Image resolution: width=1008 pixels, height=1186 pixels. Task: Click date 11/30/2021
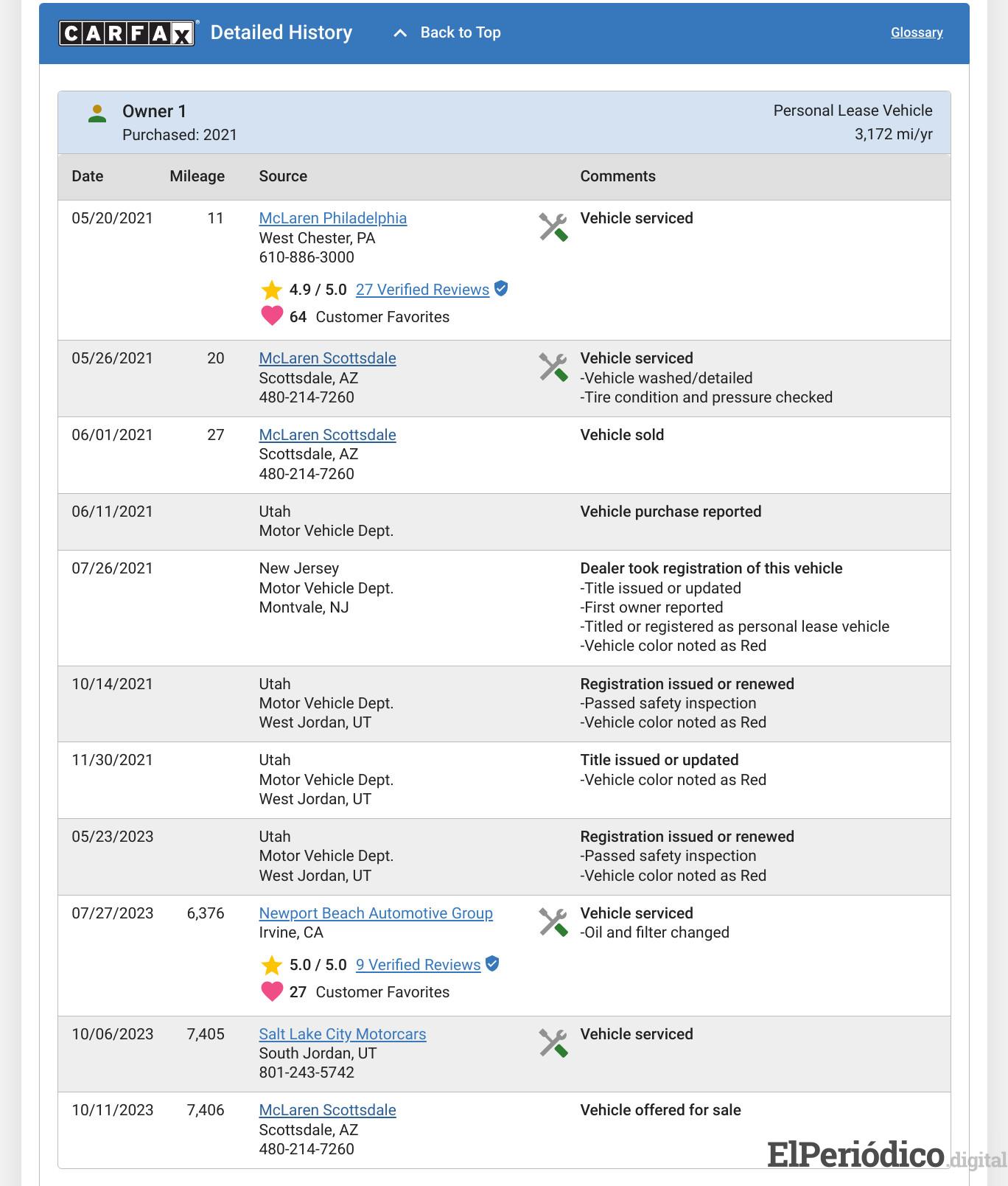click(x=112, y=760)
